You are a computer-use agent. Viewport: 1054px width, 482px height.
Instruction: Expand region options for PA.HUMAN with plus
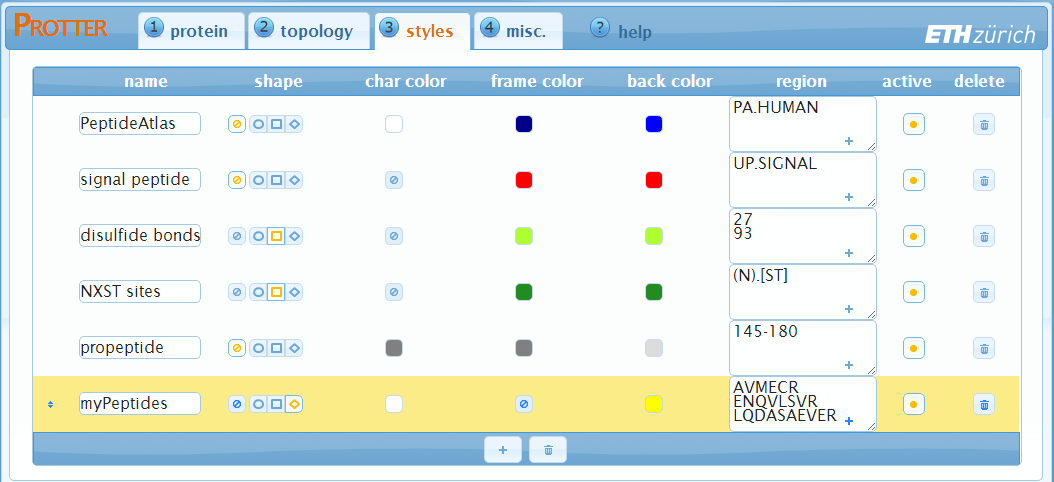click(x=849, y=141)
